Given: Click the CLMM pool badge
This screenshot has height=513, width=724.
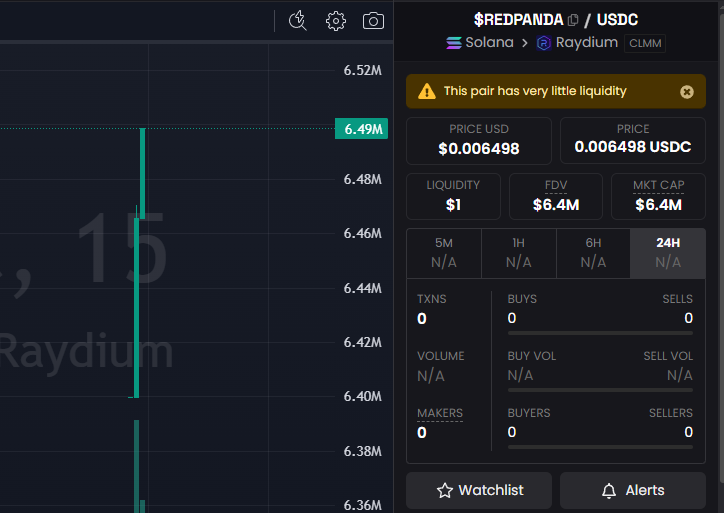Looking at the screenshot, I should pyautogui.click(x=645, y=43).
